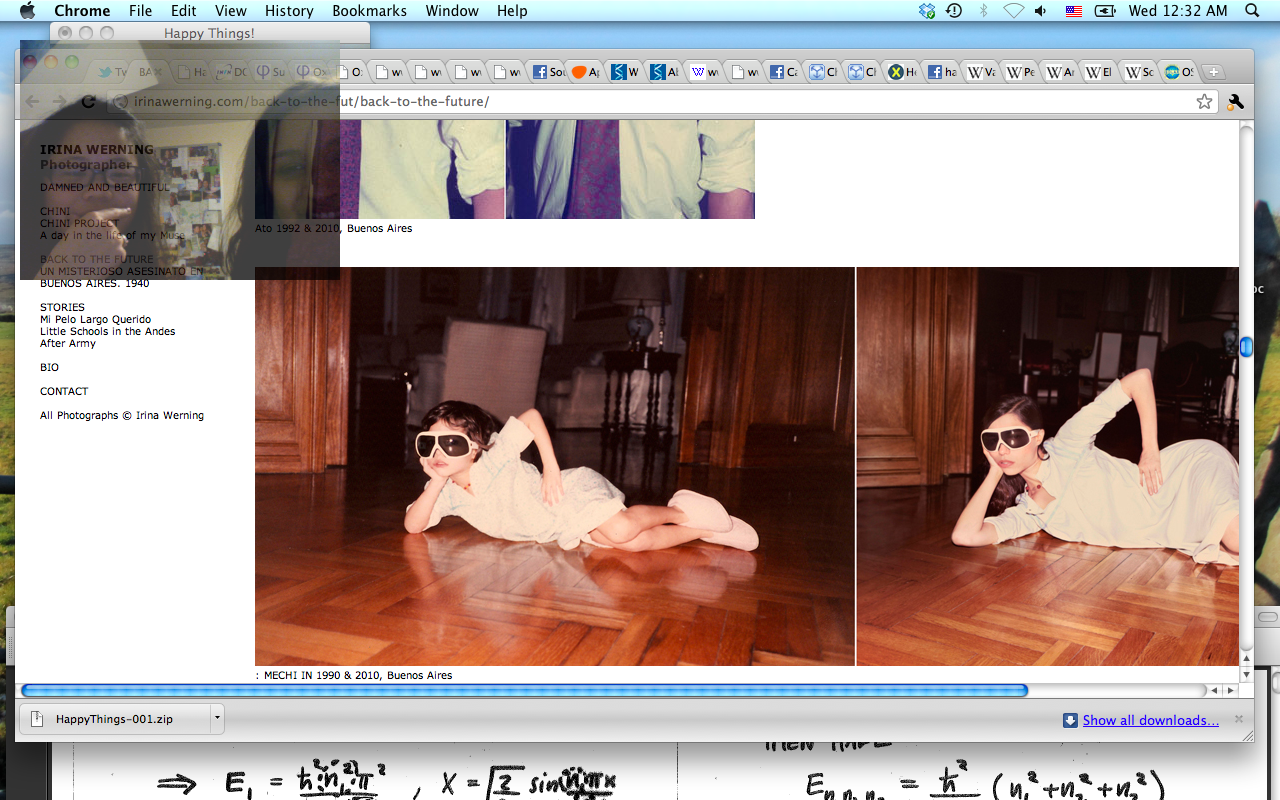The height and width of the screenshot is (800, 1280).
Task: Open Spotlight search magnifier
Action: click(1252, 11)
